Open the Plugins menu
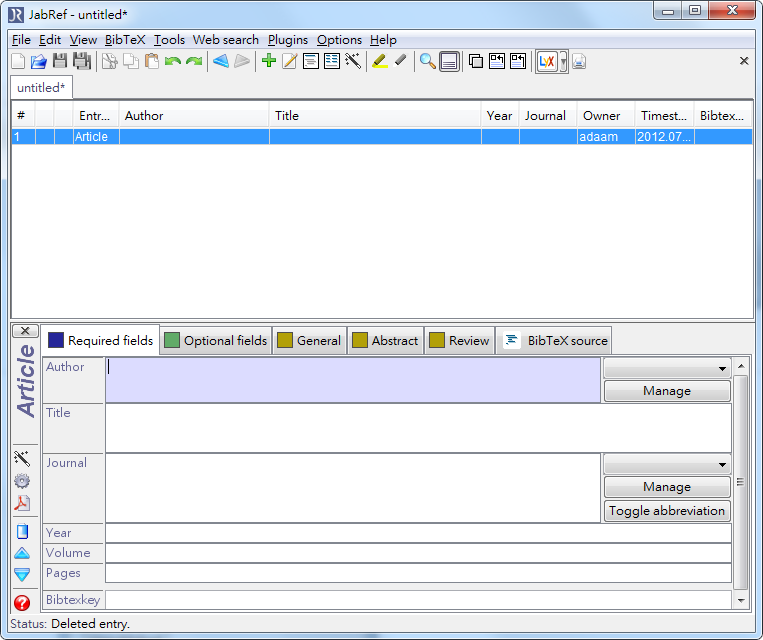The image size is (763, 640). [288, 40]
